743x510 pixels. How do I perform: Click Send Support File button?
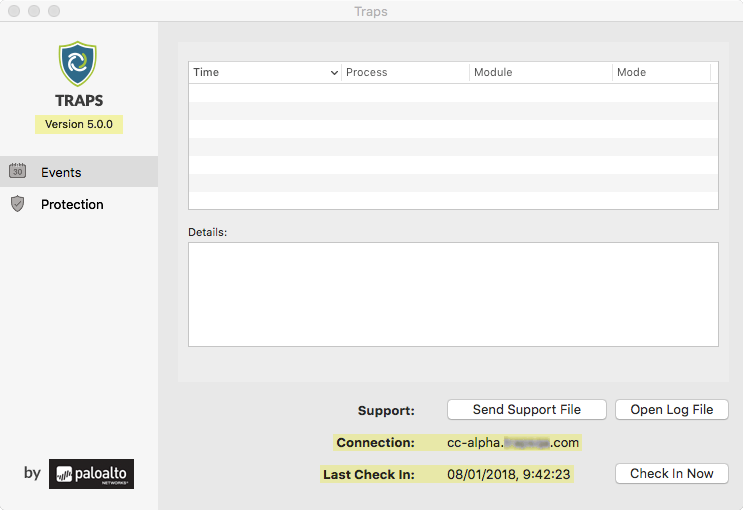point(526,410)
